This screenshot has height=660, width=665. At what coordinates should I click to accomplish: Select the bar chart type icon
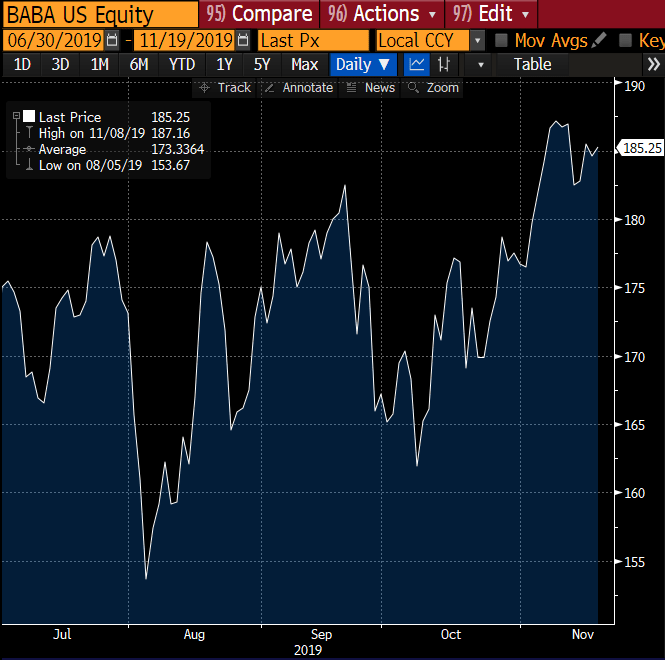pyautogui.click(x=444, y=64)
